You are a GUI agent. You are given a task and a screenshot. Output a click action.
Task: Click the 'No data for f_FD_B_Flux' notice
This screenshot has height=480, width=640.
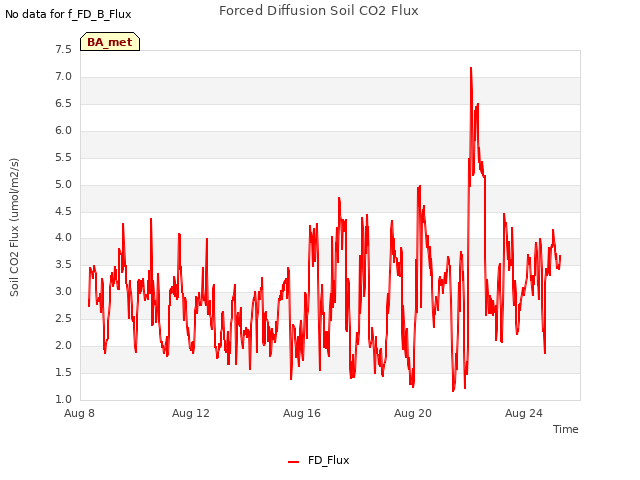coord(68,14)
